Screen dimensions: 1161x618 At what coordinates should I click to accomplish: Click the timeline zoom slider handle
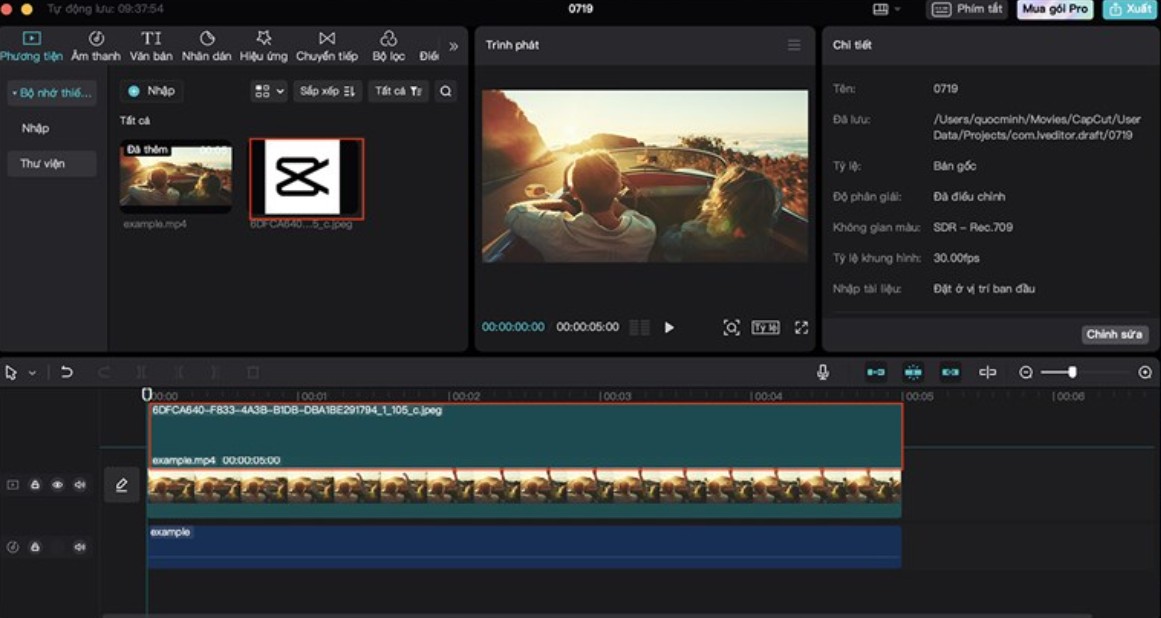coord(1072,372)
